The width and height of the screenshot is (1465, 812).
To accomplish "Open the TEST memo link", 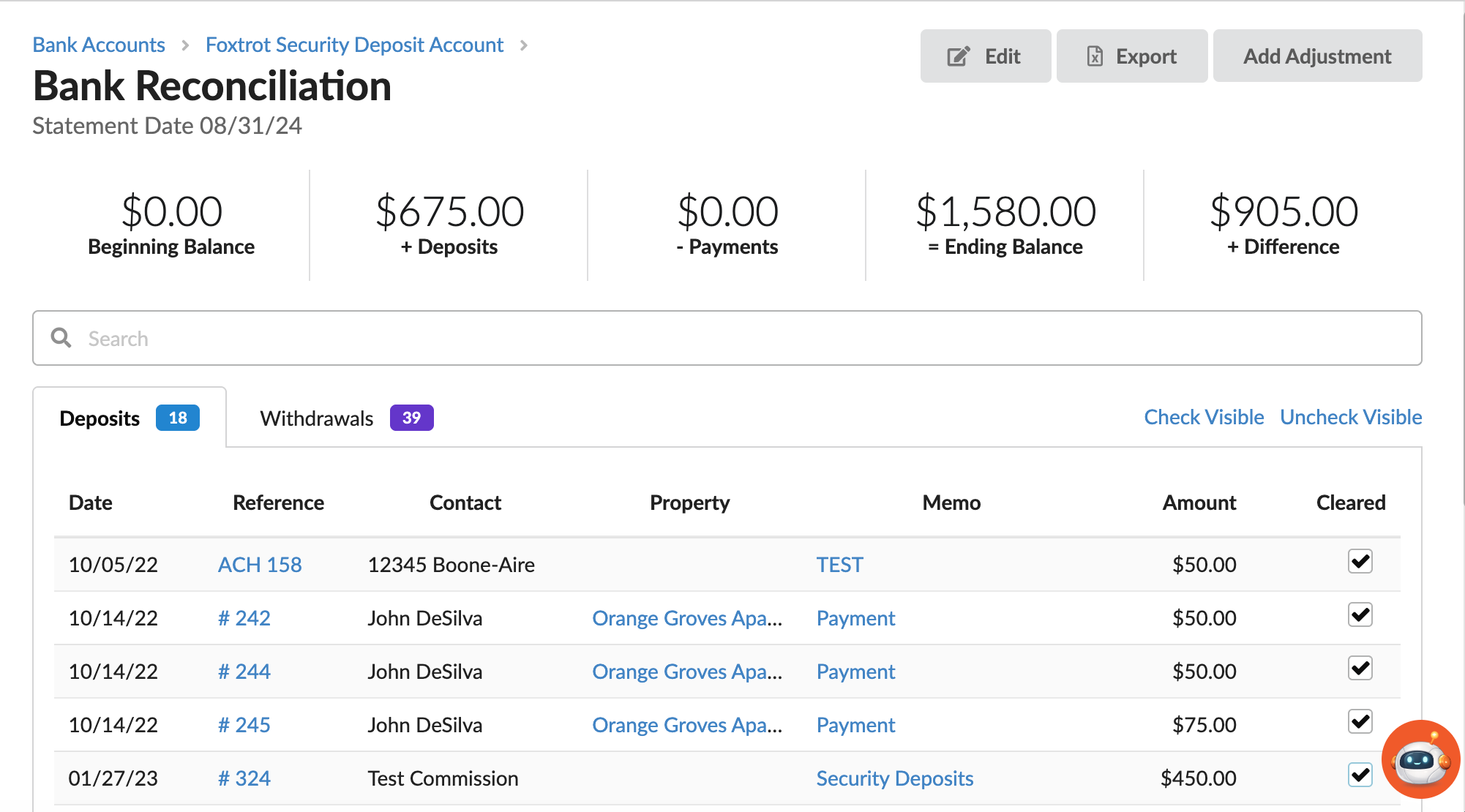I will (840, 565).
